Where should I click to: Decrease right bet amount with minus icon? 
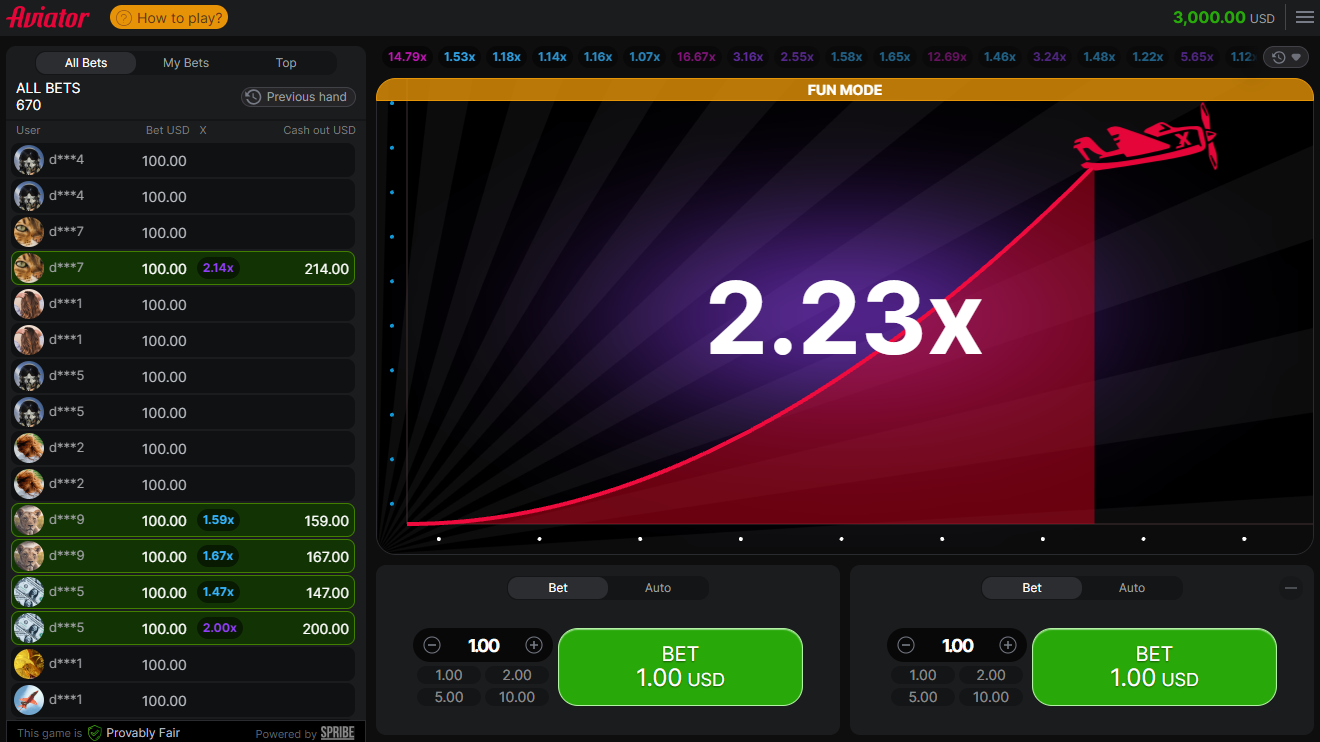click(906, 645)
